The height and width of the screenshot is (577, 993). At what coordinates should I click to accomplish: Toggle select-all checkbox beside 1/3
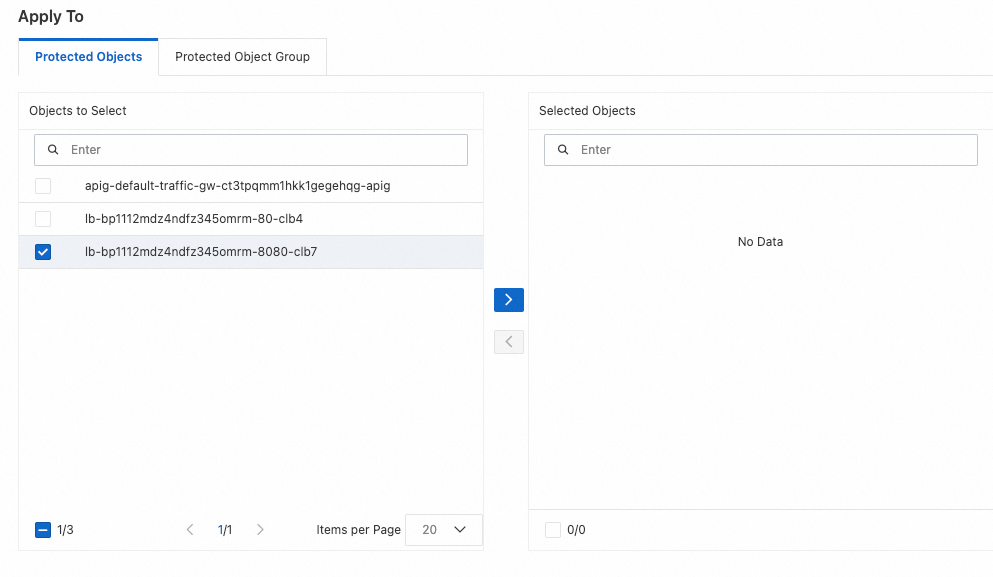pos(43,529)
